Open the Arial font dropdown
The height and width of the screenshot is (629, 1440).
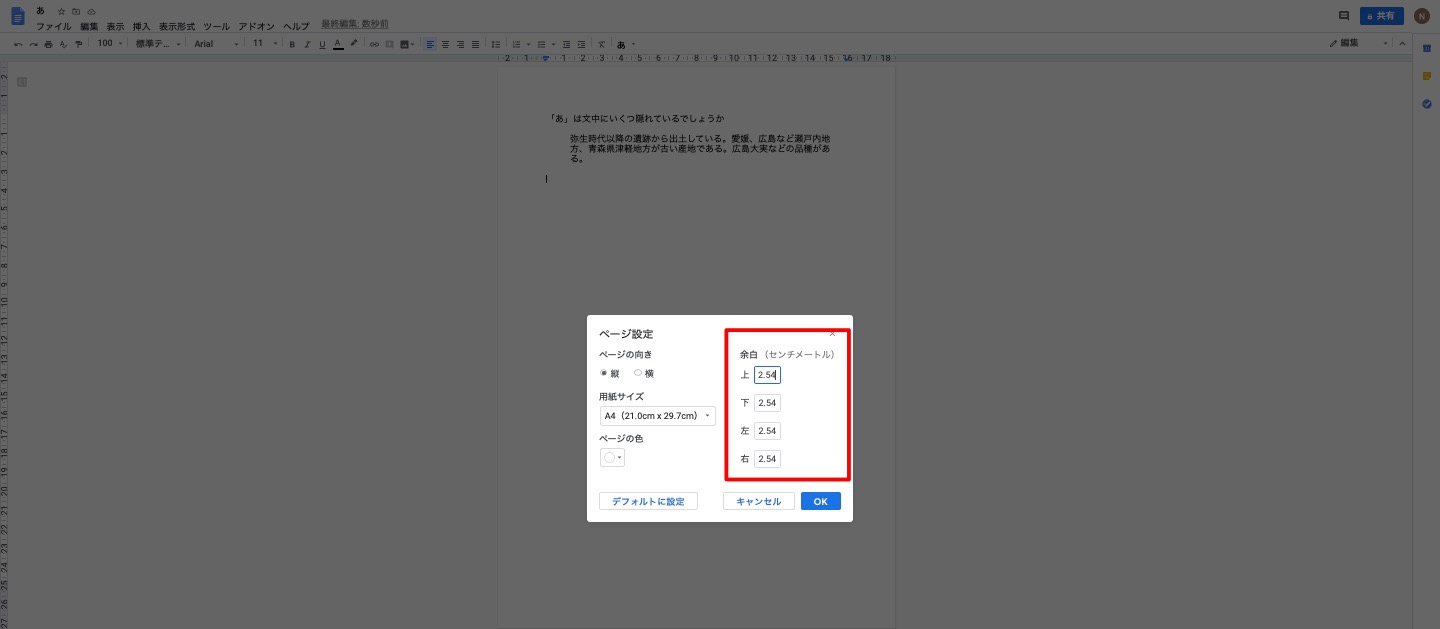click(x=217, y=44)
